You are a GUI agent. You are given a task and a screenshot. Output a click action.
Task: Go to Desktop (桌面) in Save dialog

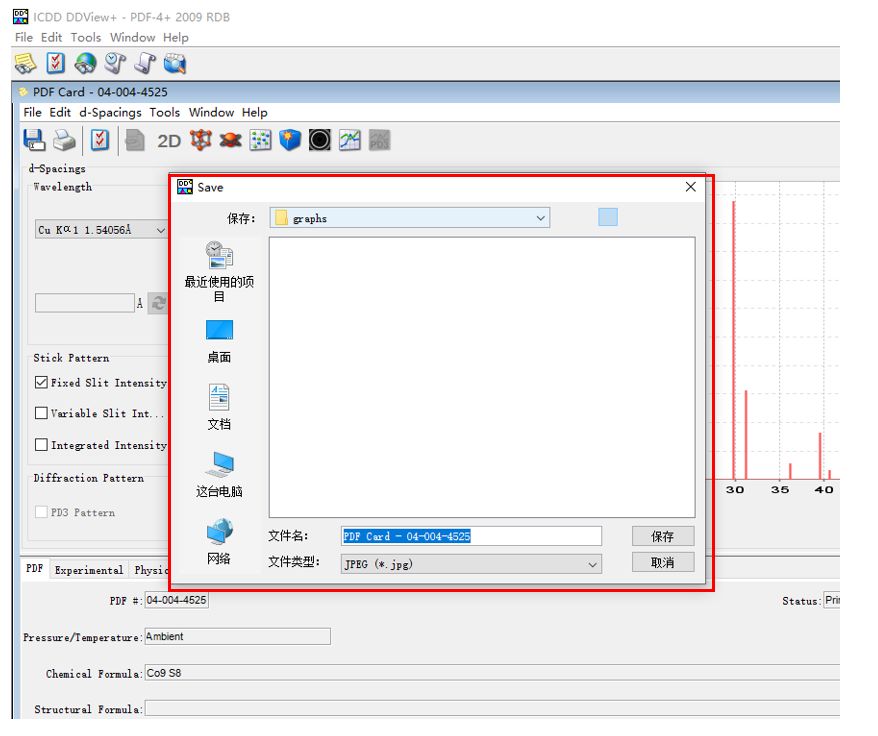pyautogui.click(x=219, y=342)
